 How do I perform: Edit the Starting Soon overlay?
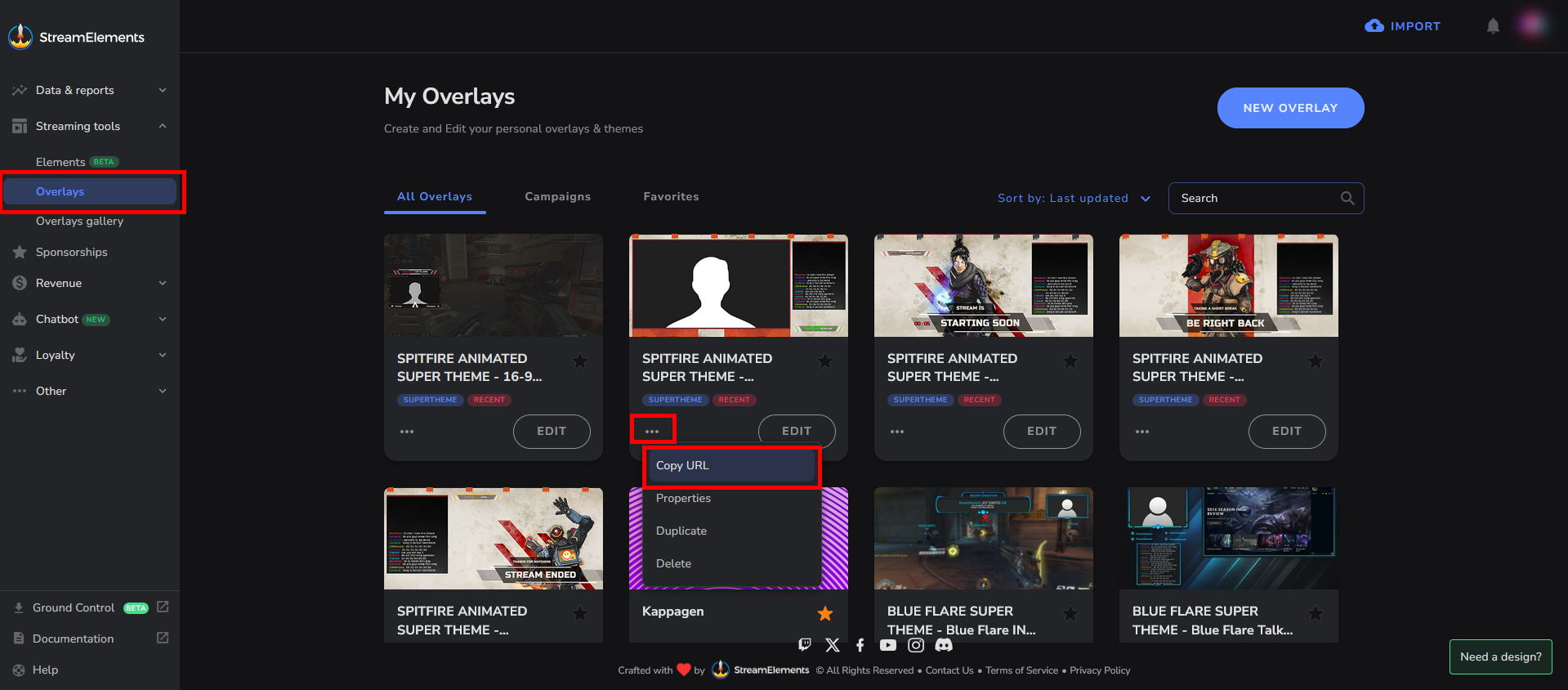tap(1042, 431)
